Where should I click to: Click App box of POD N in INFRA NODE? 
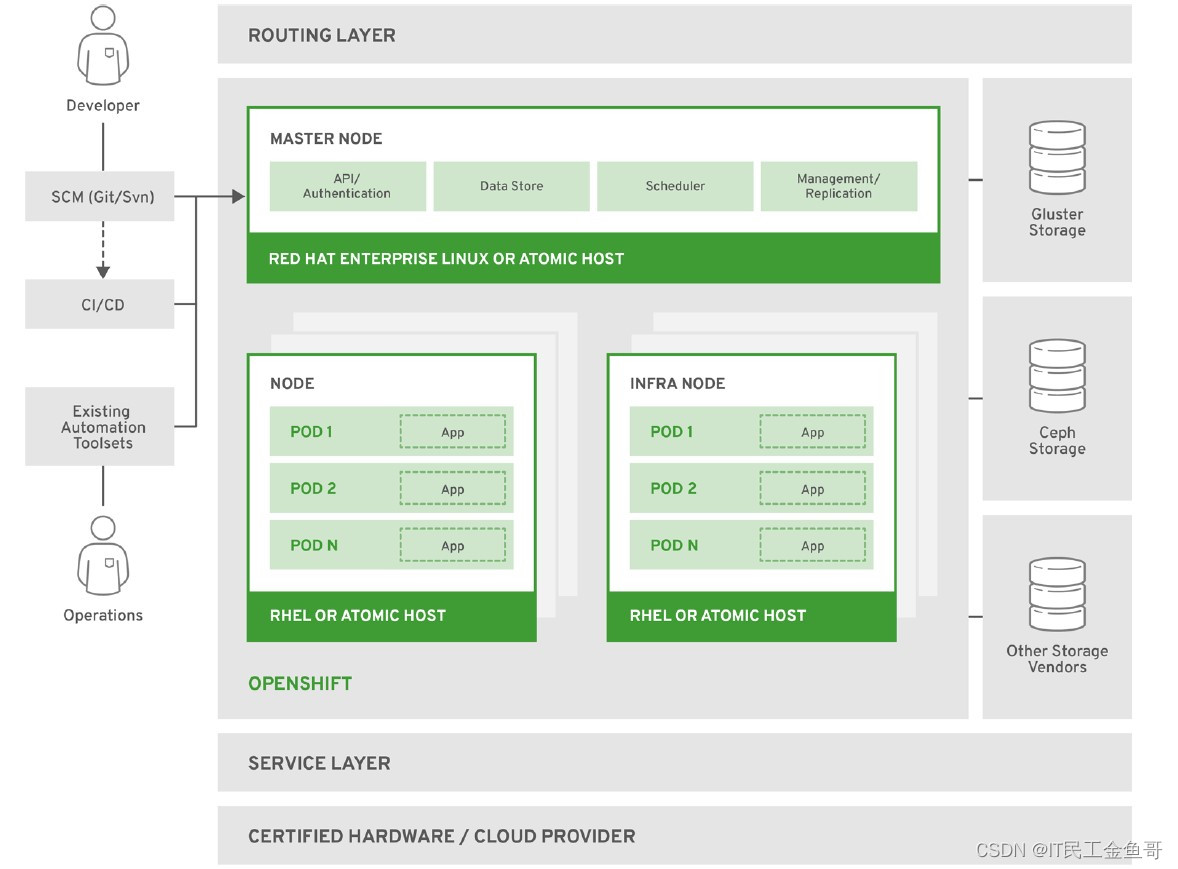tap(813, 545)
